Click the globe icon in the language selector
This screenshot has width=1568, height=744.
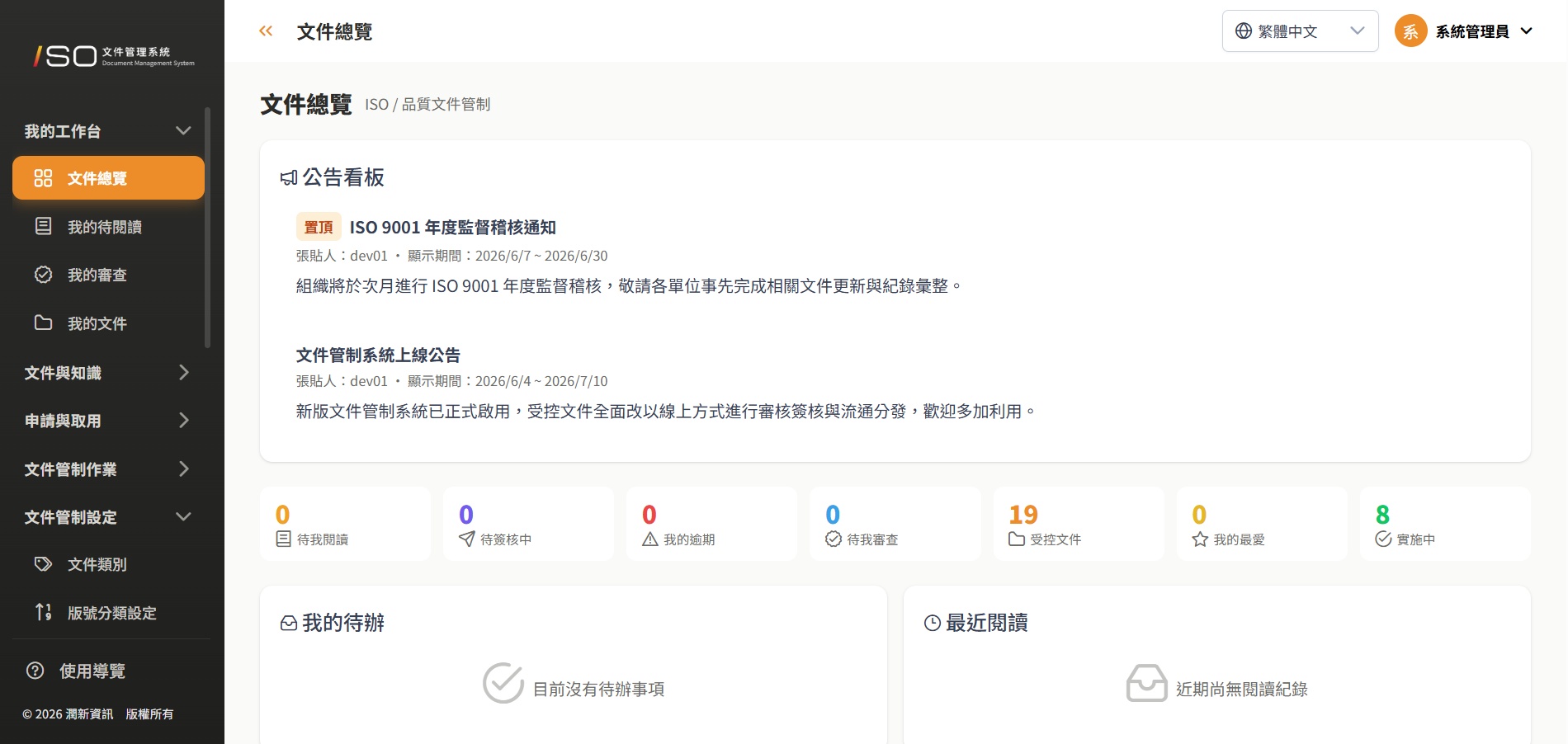1244,31
